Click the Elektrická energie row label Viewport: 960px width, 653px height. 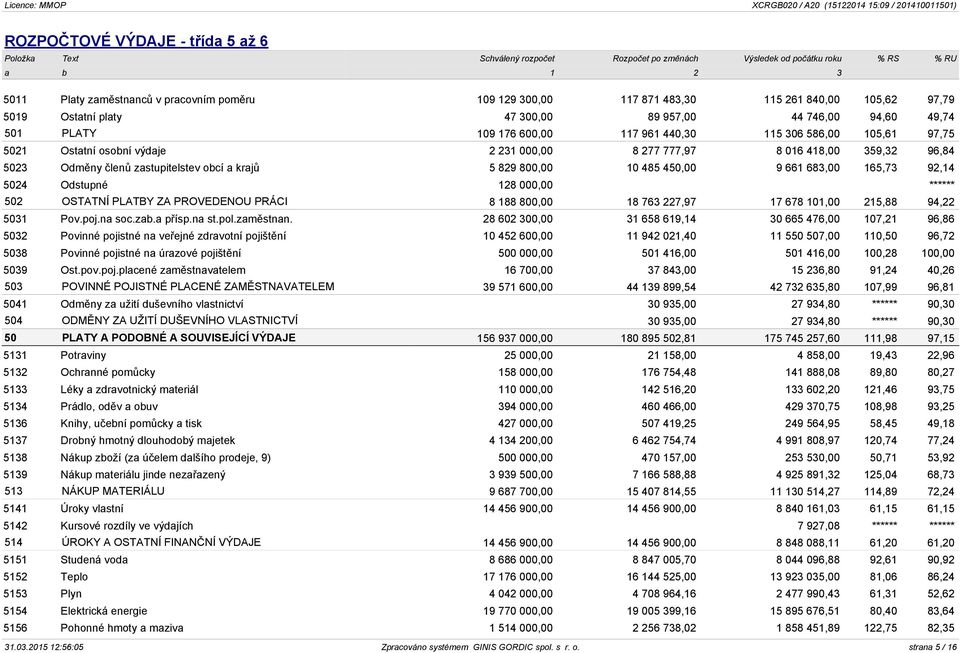coord(103,611)
